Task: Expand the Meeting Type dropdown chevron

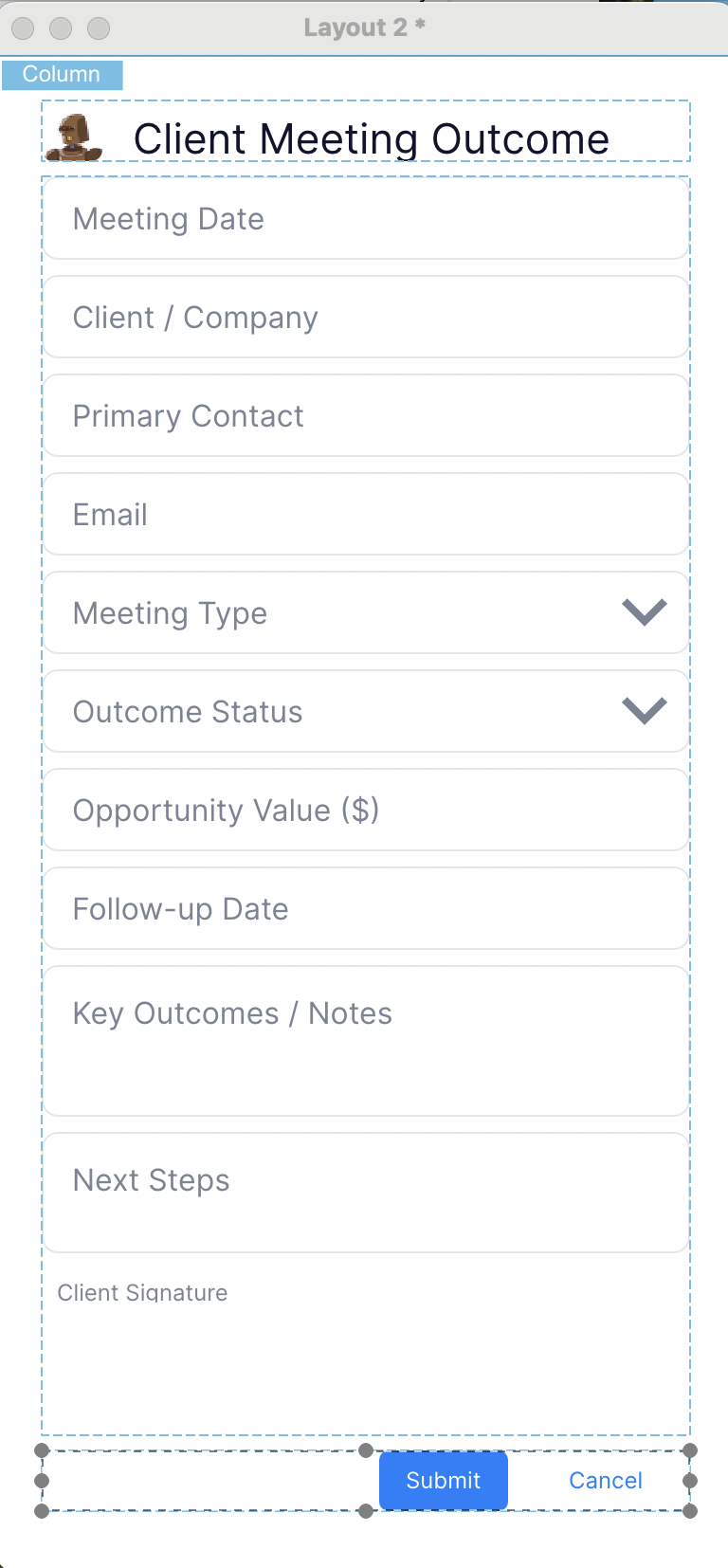Action: coord(645,612)
